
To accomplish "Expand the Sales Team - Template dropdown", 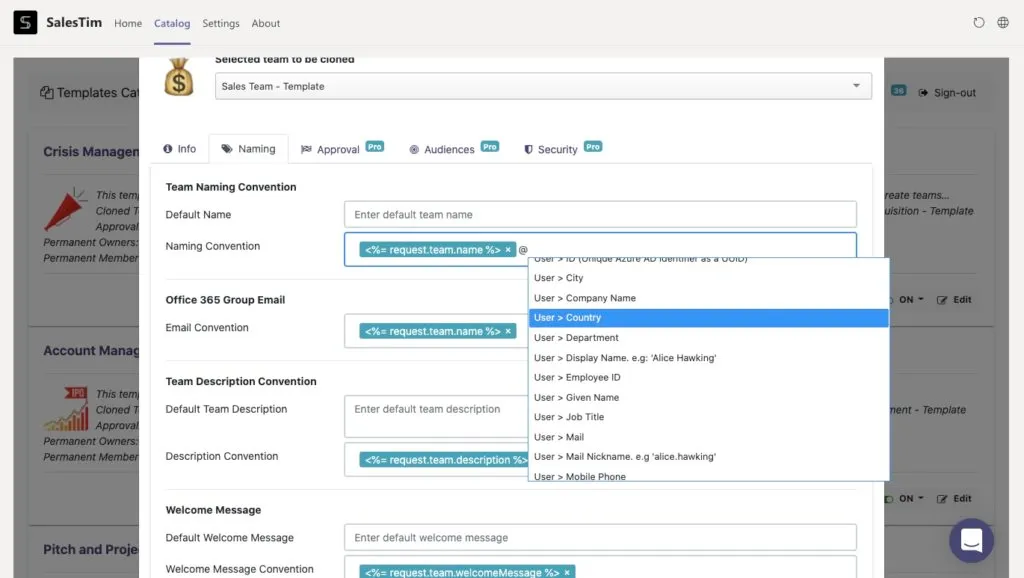I will tap(543, 86).
